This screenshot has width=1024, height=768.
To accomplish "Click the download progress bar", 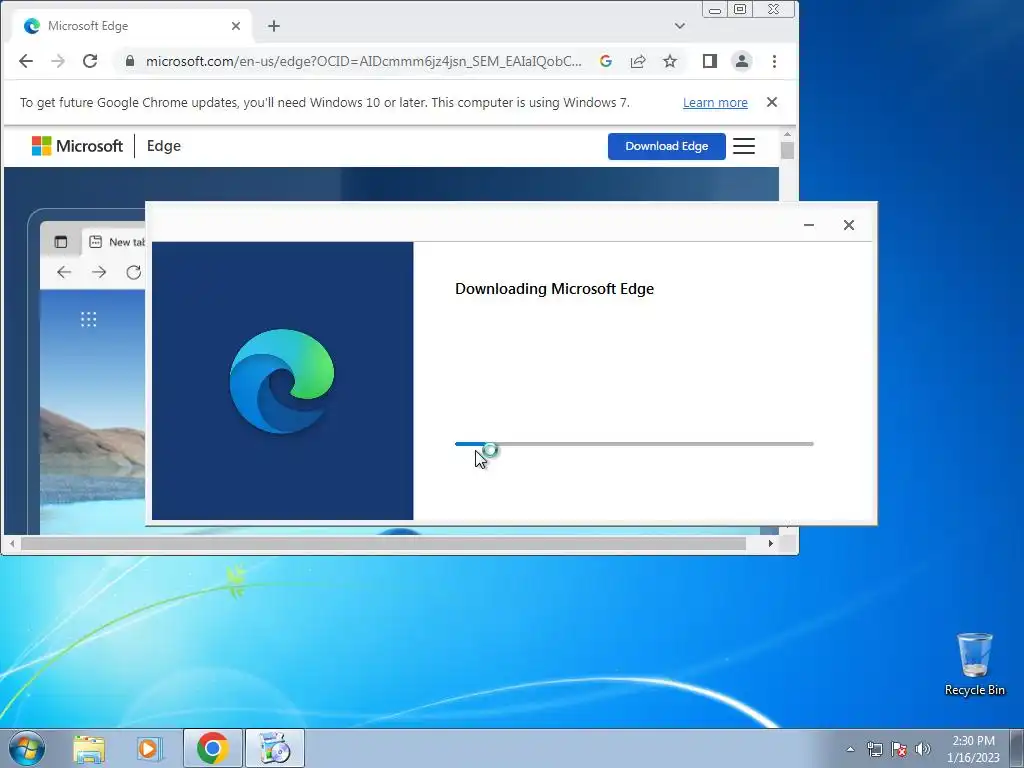I will tap(634, 444).
